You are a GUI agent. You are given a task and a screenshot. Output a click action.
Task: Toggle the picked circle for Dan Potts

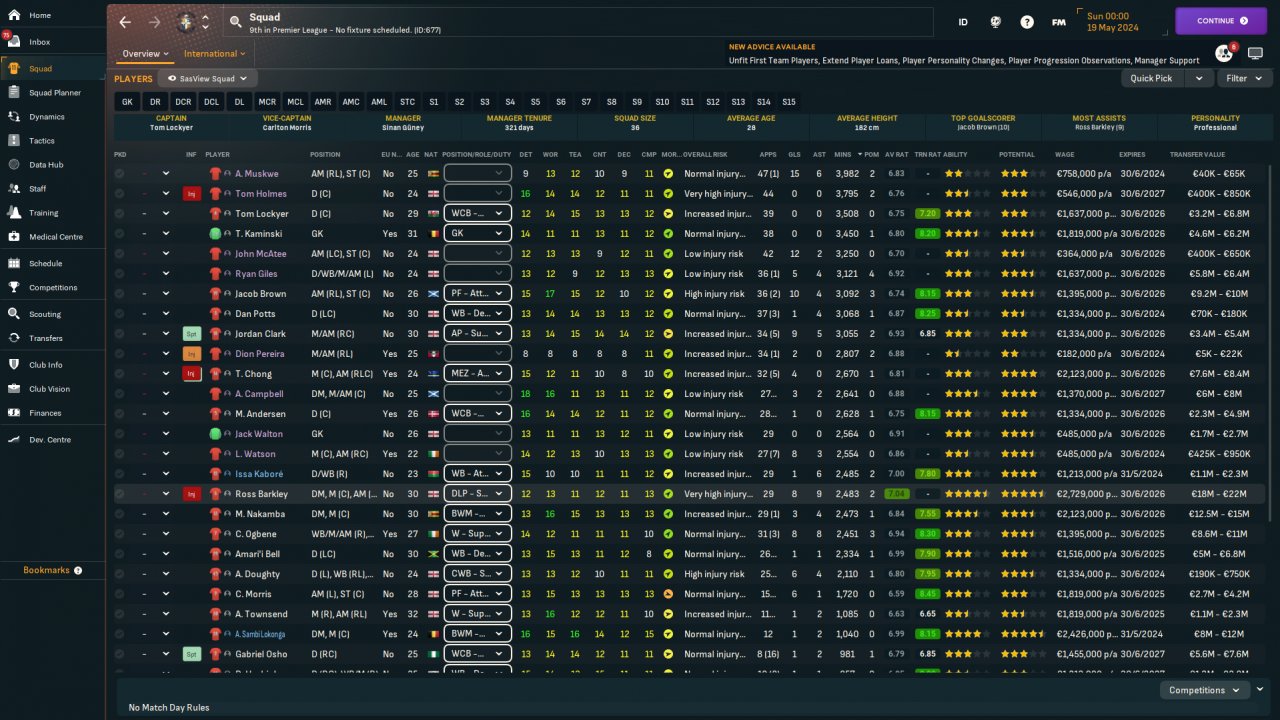click(x=120, y=314)
